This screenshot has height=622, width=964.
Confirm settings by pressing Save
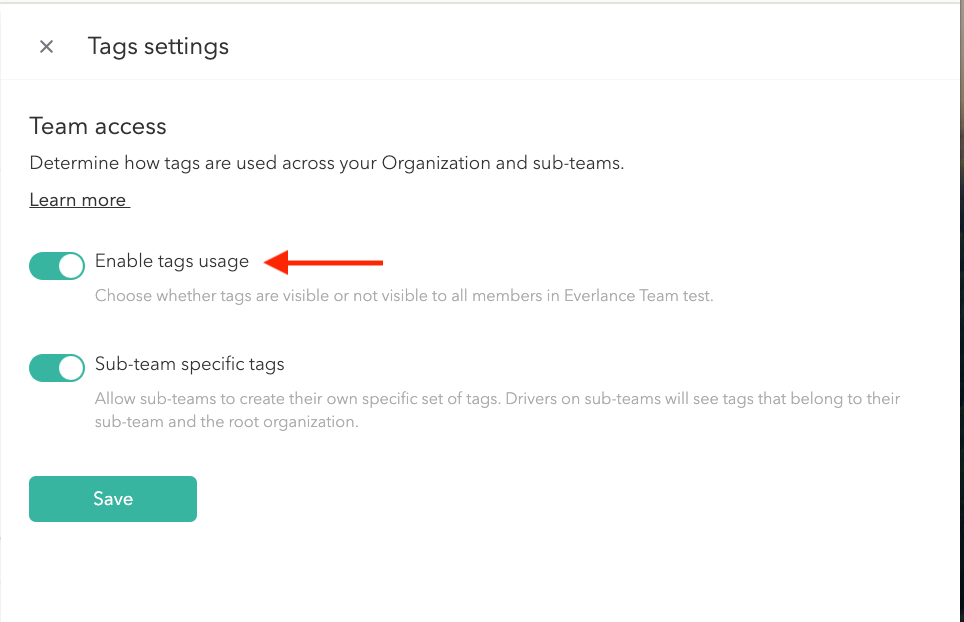click(112, 498)
